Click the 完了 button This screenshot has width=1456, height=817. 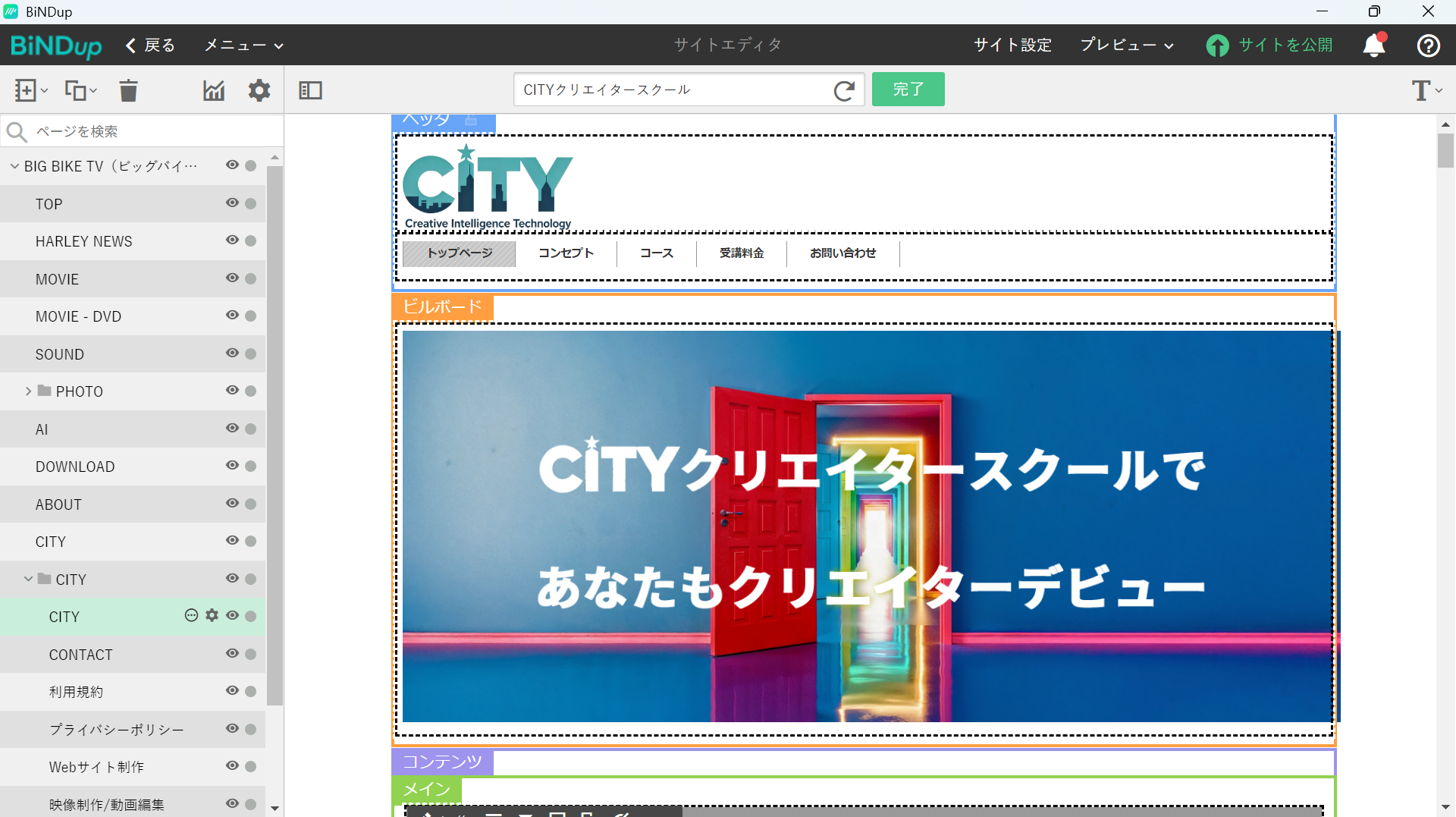coord(908,89)
